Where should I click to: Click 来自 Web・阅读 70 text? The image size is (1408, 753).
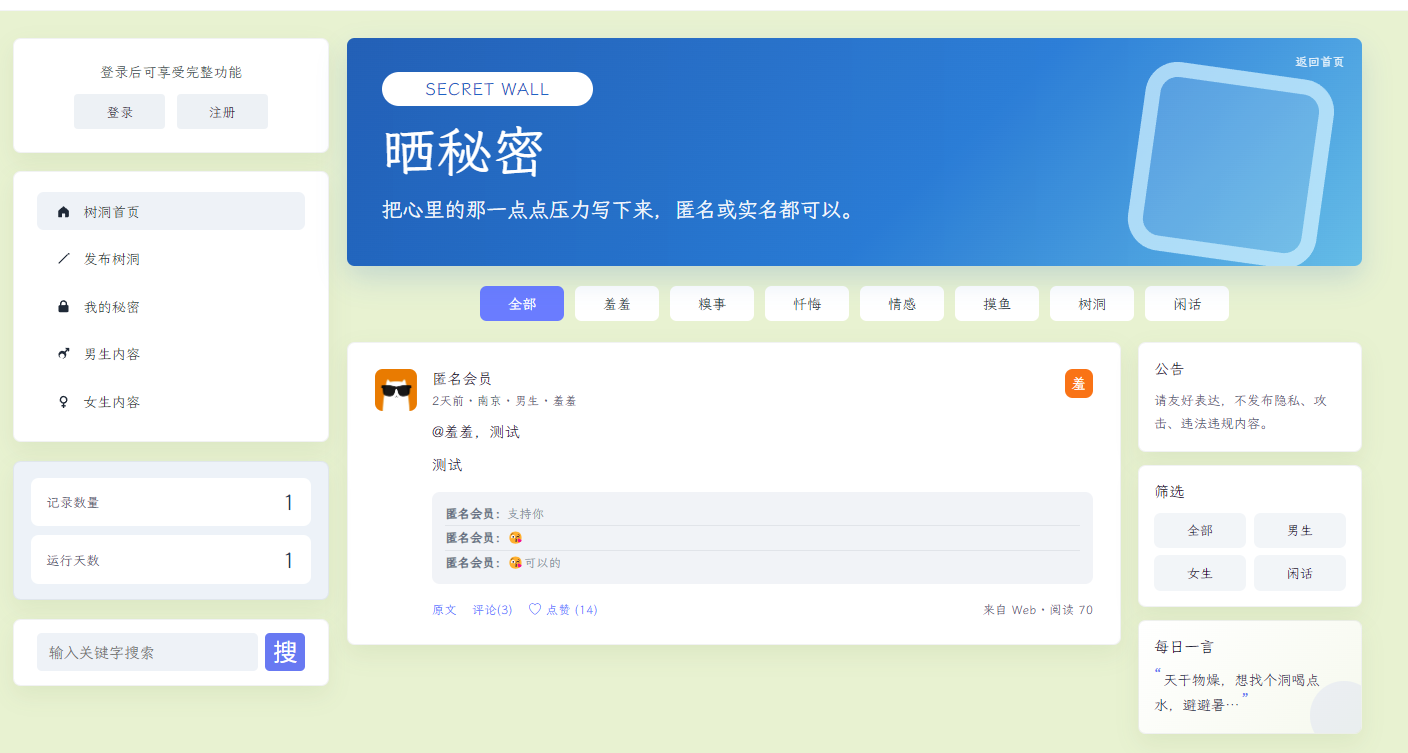1038,610
